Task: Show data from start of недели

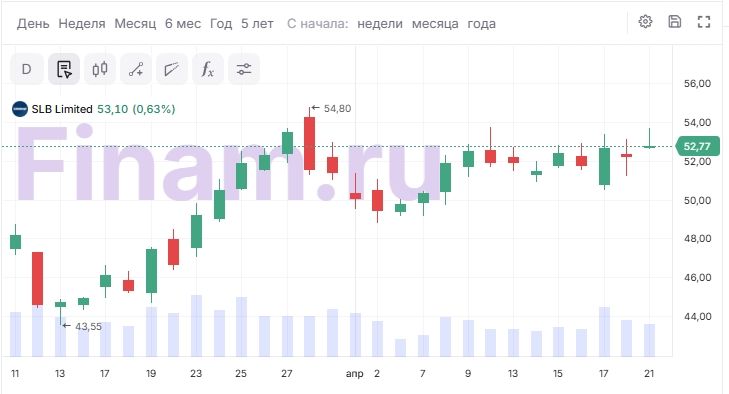Action: pos(380,24)
